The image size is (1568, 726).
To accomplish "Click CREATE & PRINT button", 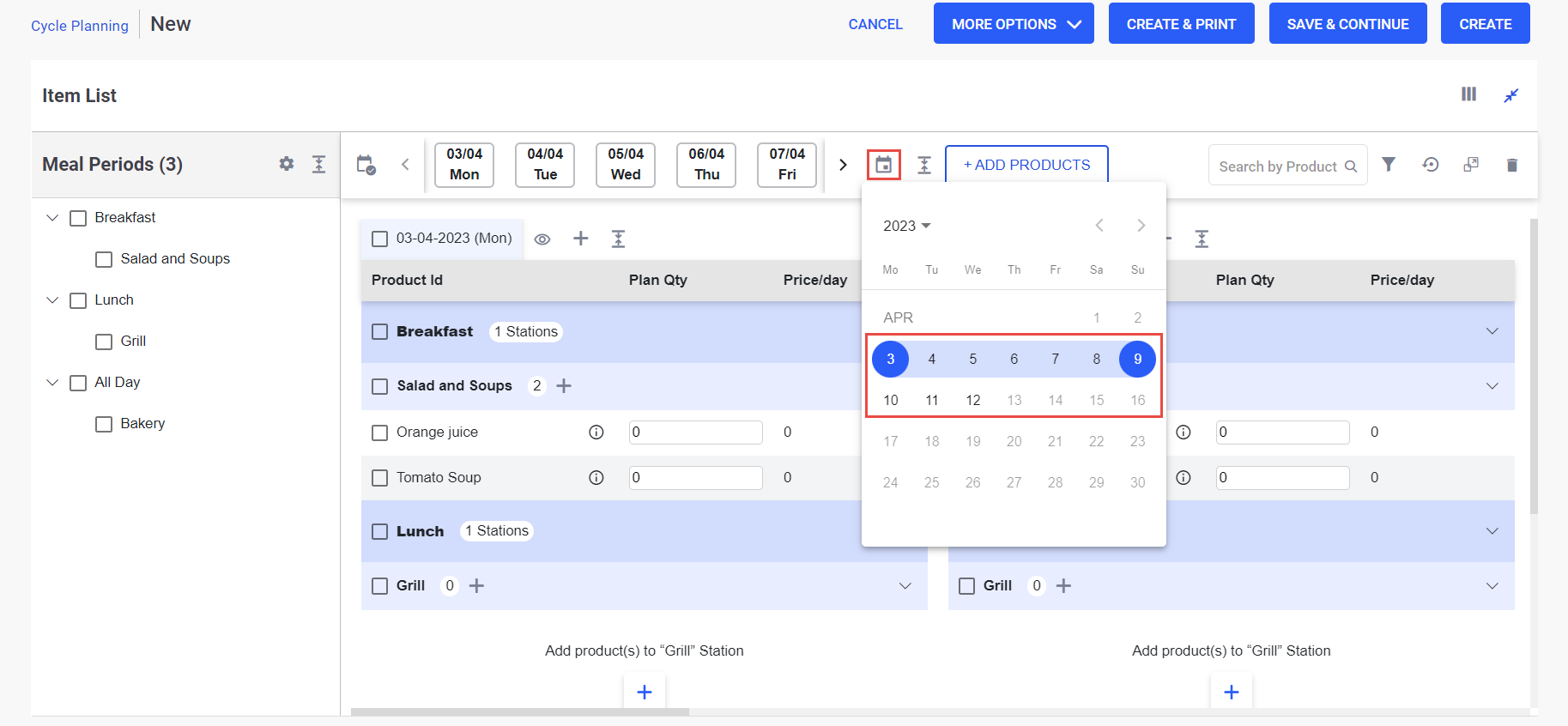I will [1181, 24].
